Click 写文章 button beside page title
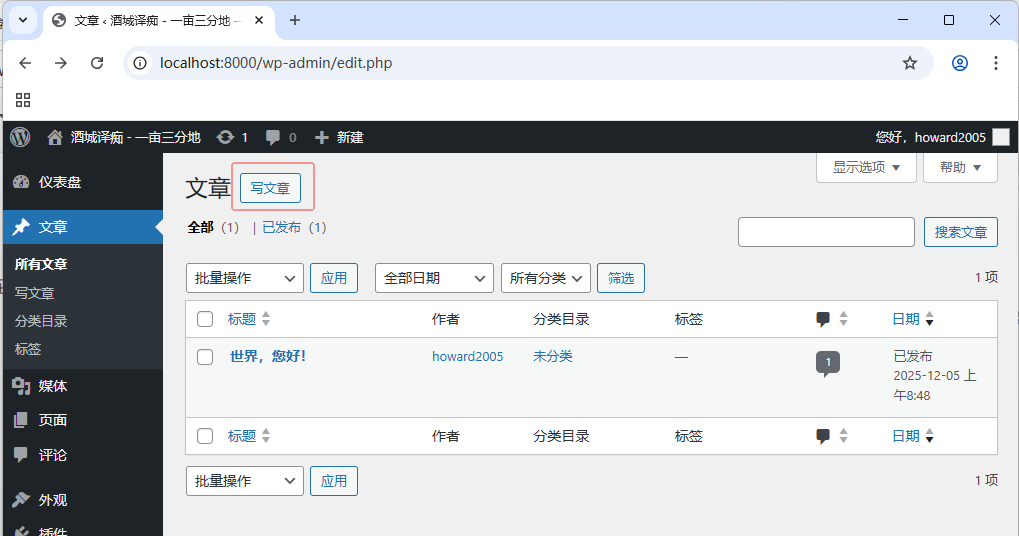The height and width of the screenshot is (536, 1019). pos(270,188)
